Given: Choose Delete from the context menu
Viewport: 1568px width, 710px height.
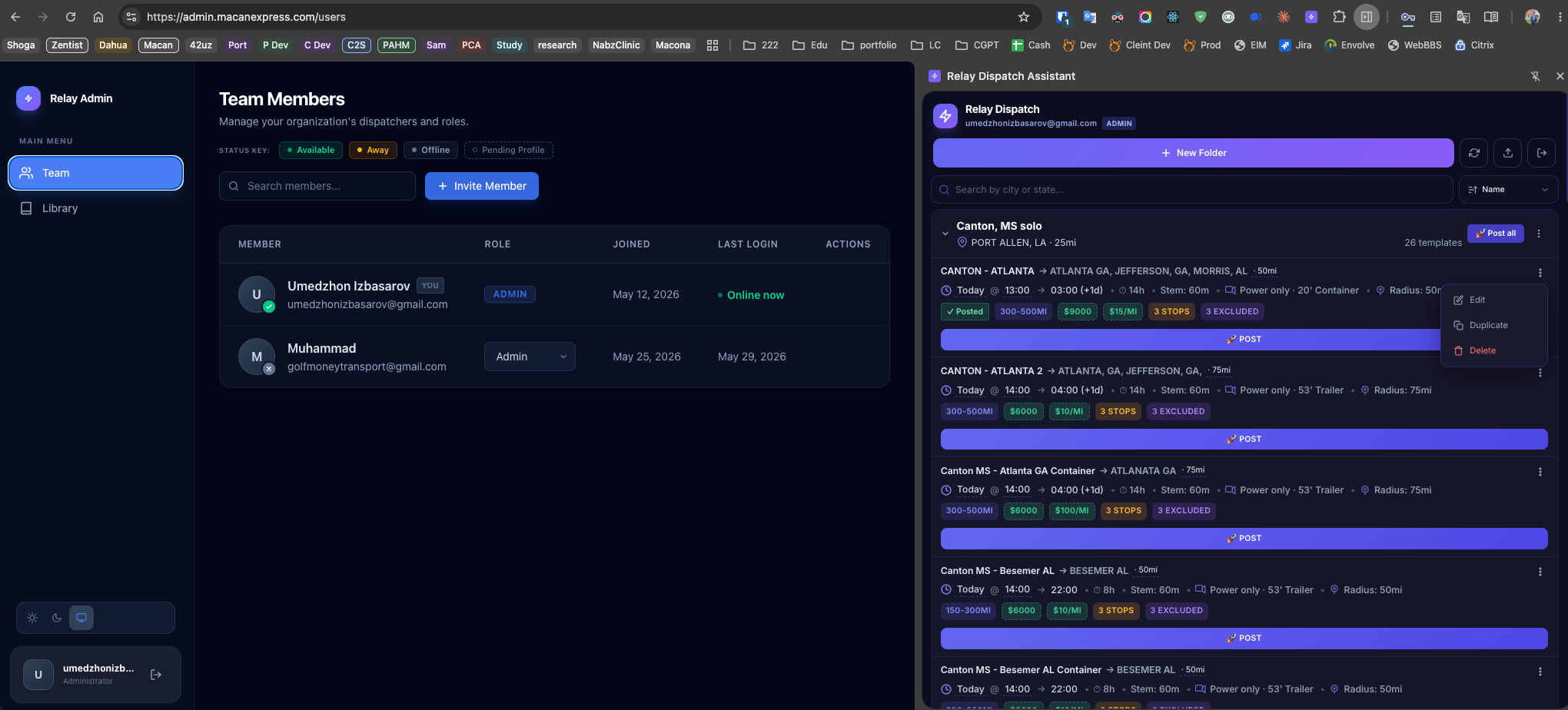Looking at the screenshot, I should point(1482,350).
